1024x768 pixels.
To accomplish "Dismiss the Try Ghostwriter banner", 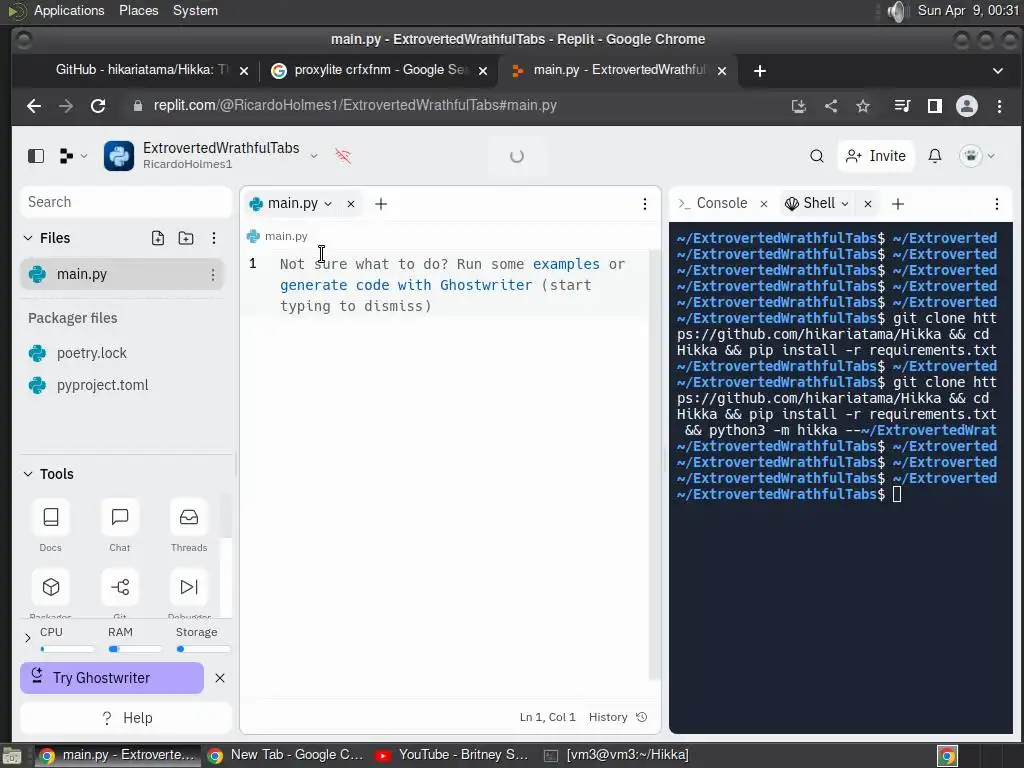I will (x=220, y=678).
